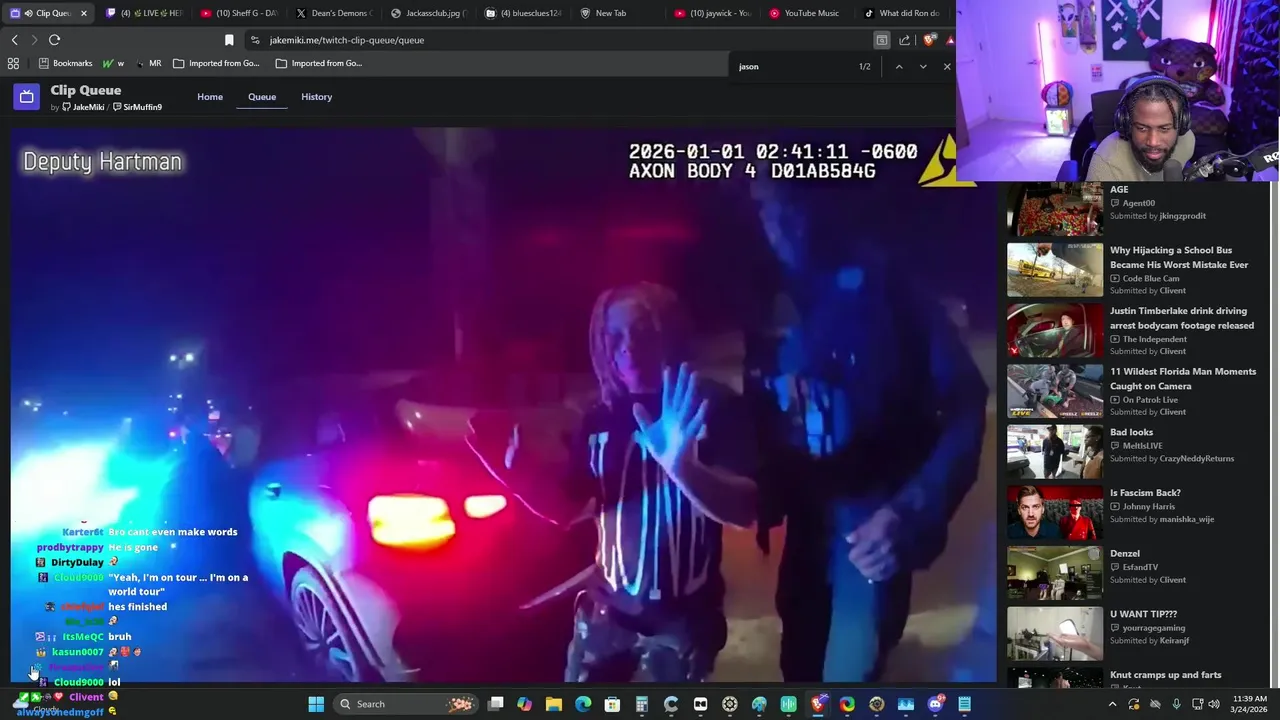Open the MR bookmark
Viewport: 1280px width, 720px height.
tap(148, 63)
